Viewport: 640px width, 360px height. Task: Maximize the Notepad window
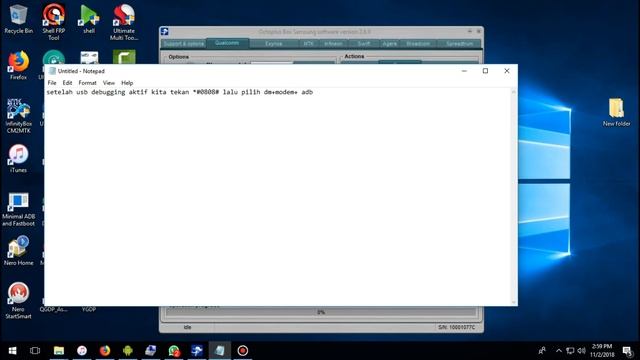point(485,71)
